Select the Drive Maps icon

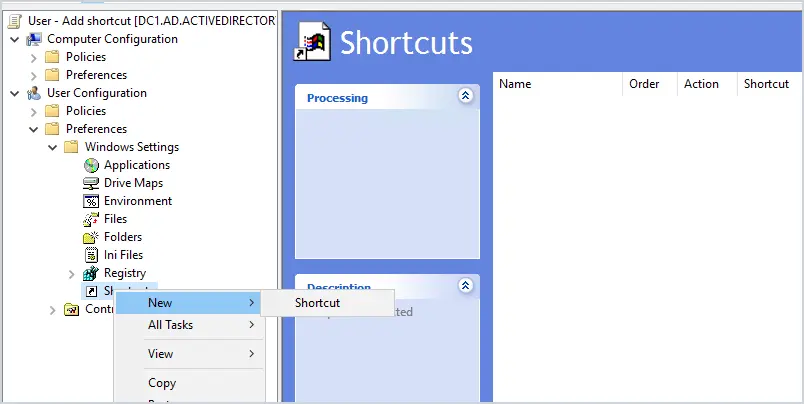click(x=91, y=183)
